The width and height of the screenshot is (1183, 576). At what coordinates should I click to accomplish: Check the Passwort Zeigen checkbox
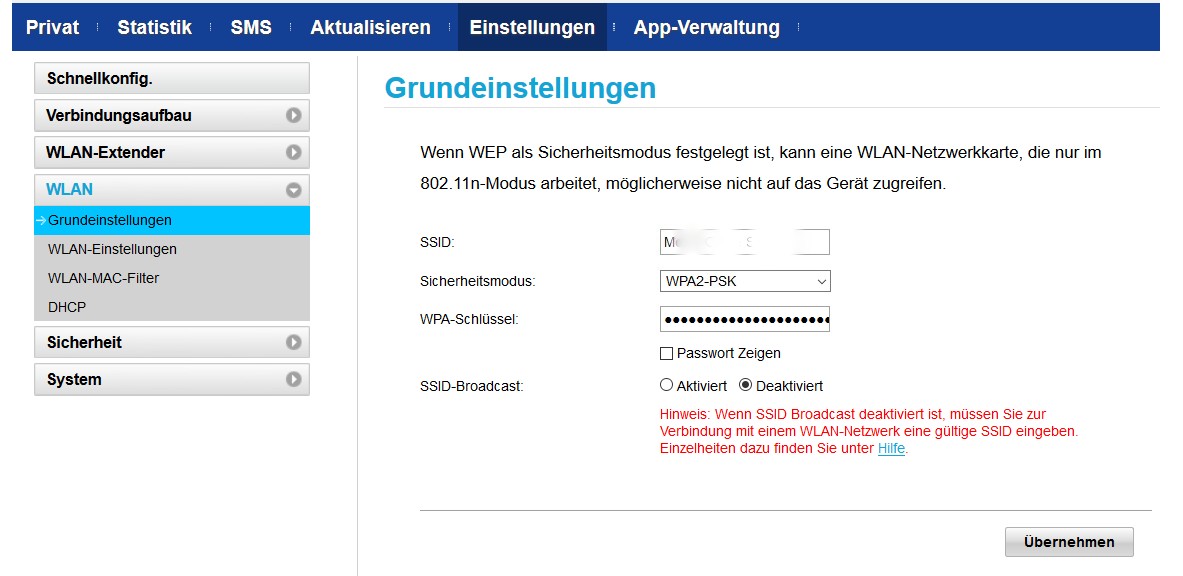666,353
